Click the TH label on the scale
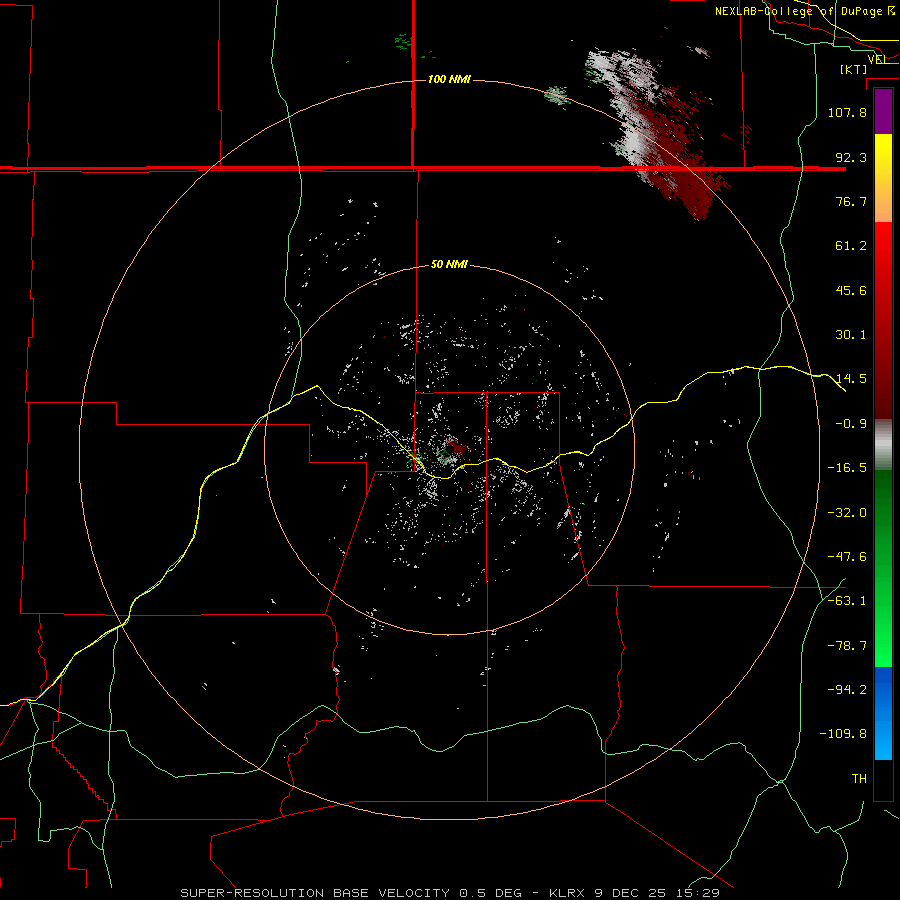Screen dimensions: 900x900 859,779
